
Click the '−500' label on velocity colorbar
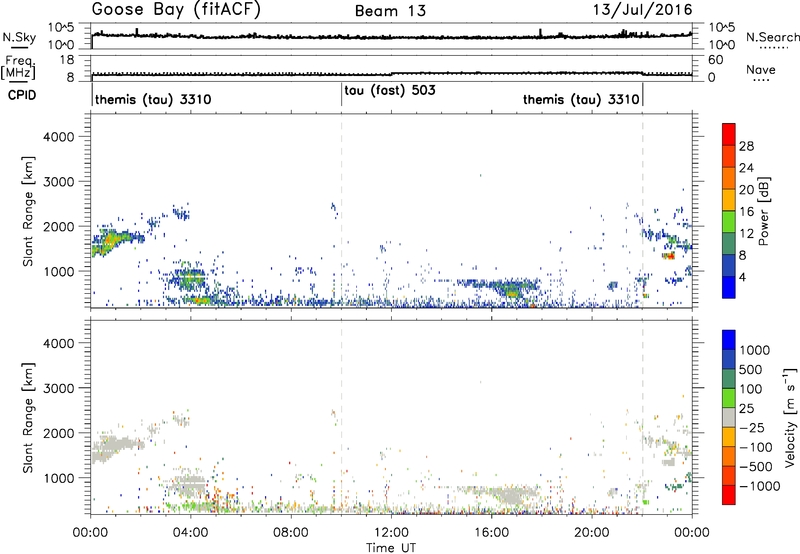click(756, 467)
